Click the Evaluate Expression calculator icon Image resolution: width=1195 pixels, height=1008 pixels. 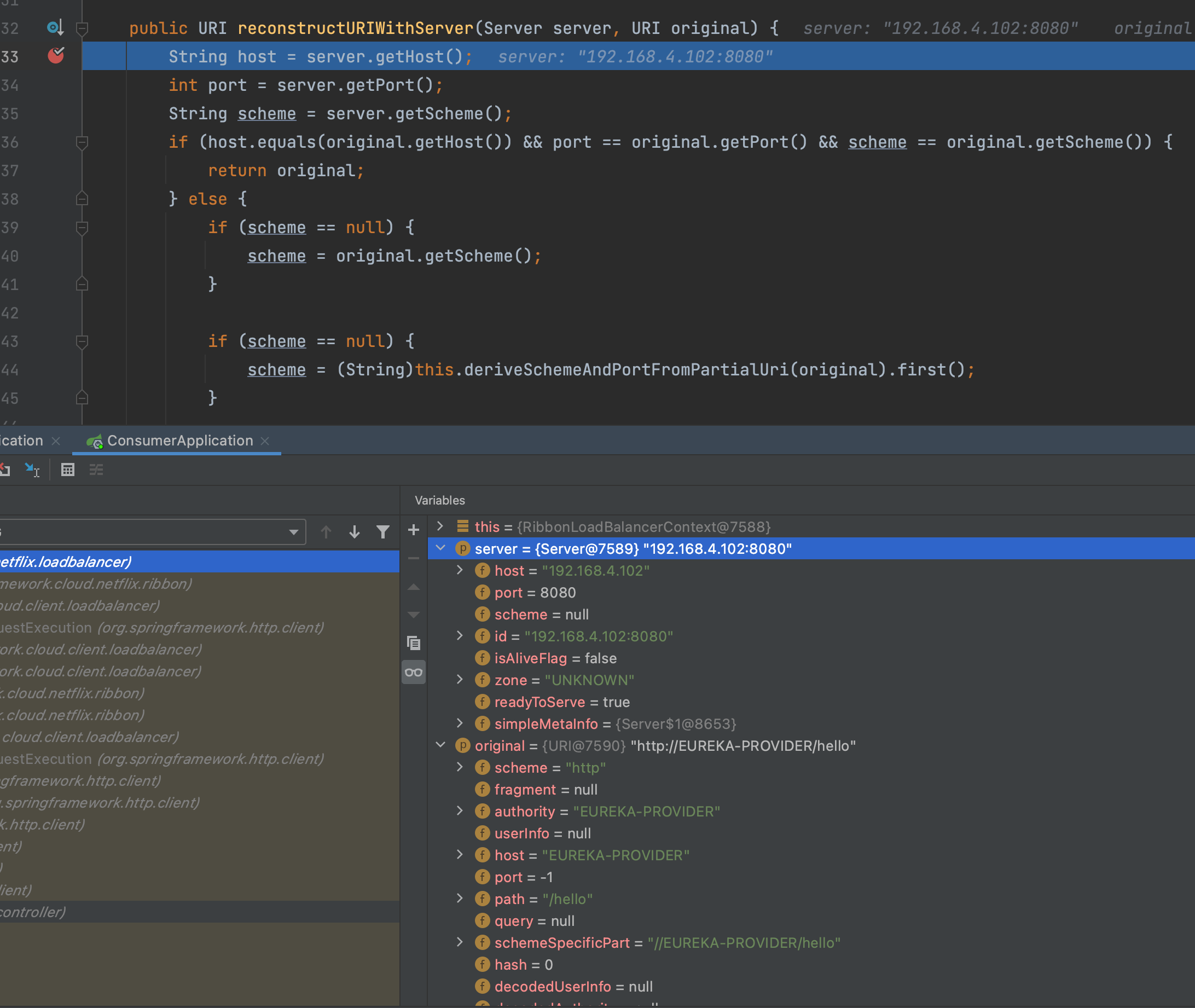67,470
